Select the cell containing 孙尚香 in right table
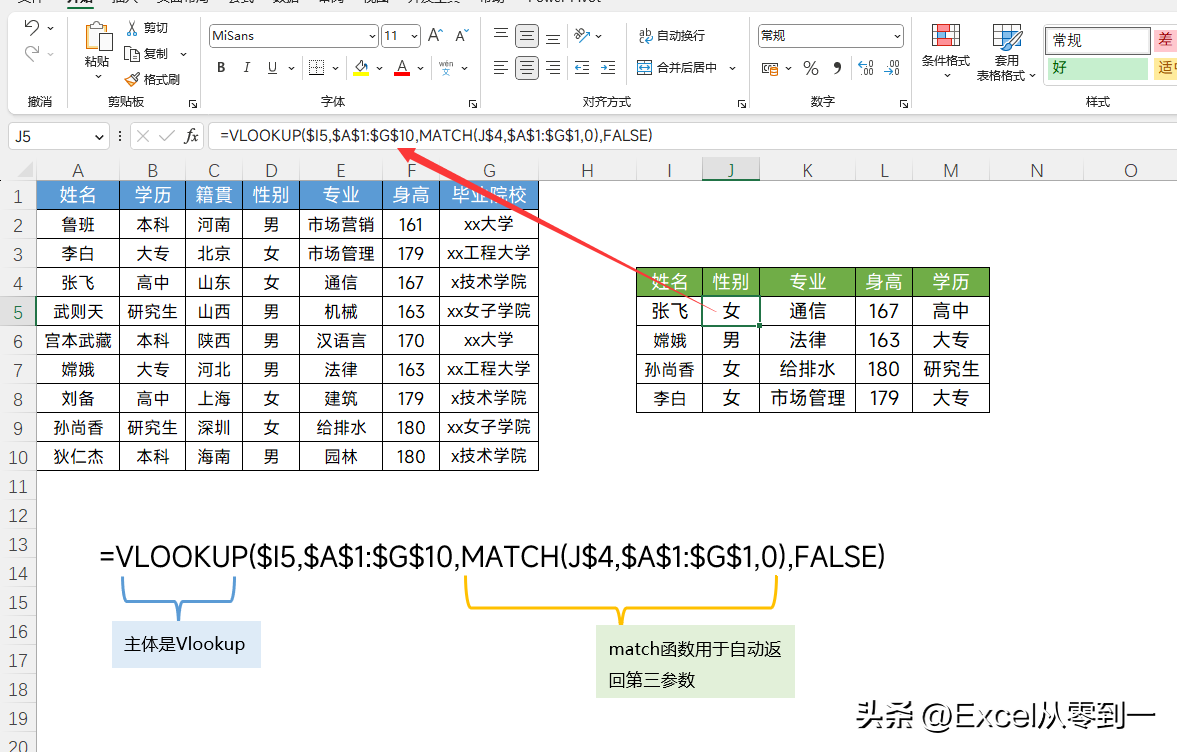 670,369
